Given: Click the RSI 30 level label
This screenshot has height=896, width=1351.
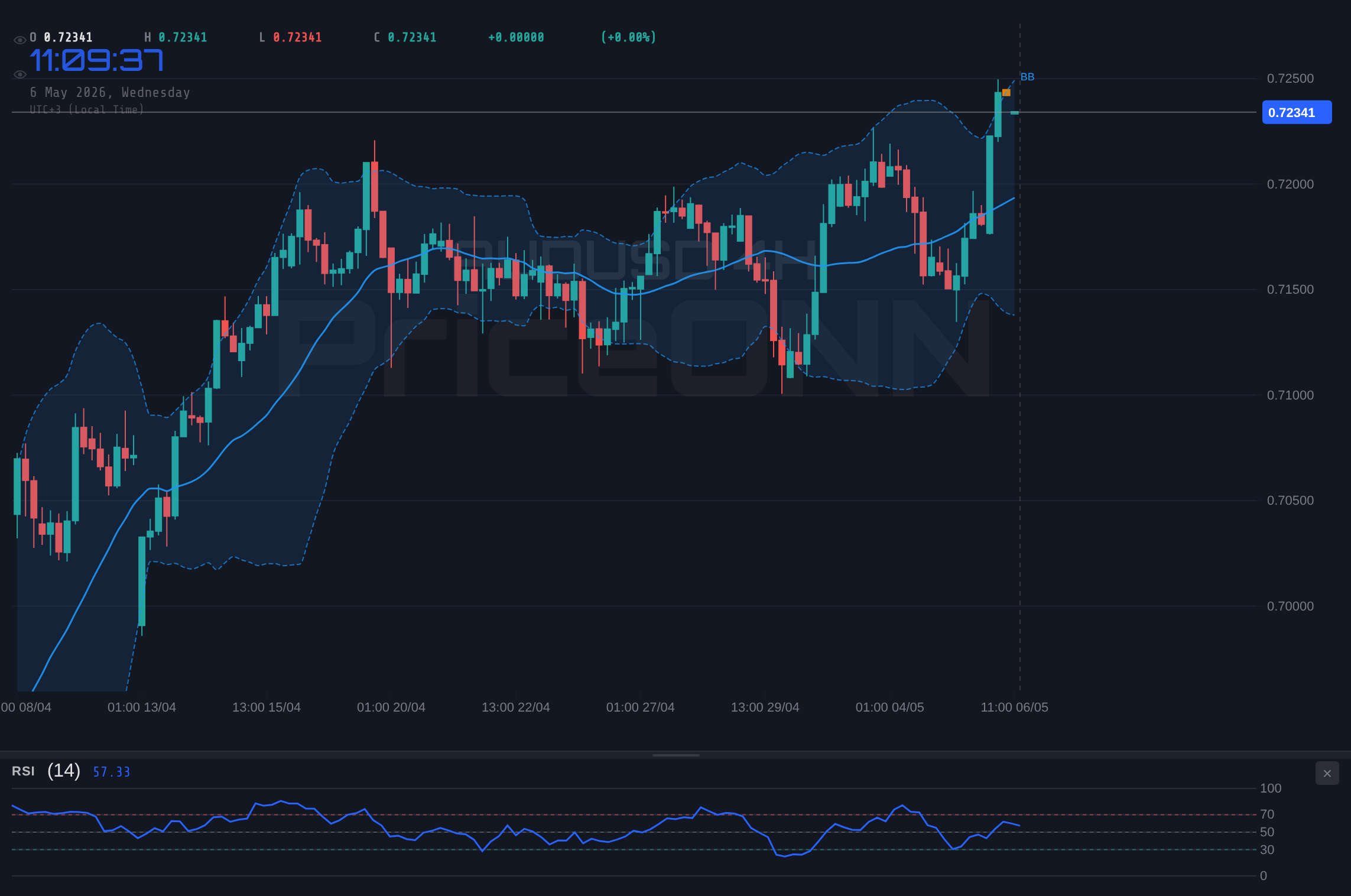Looking at the screenshot, I should (x=1267, y=850).
